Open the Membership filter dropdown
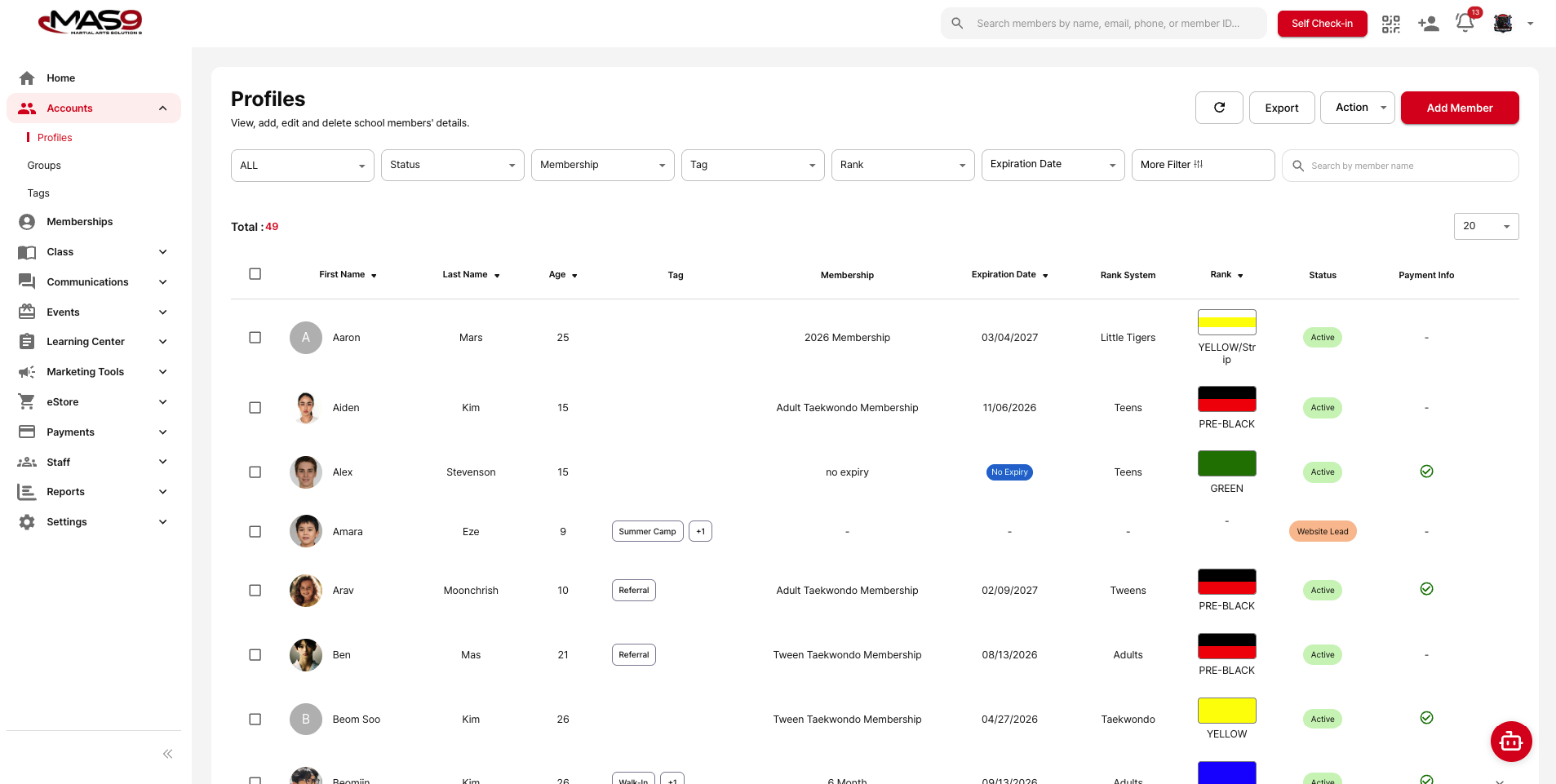This screenshot has width=1556, height=784. (602, 165)
